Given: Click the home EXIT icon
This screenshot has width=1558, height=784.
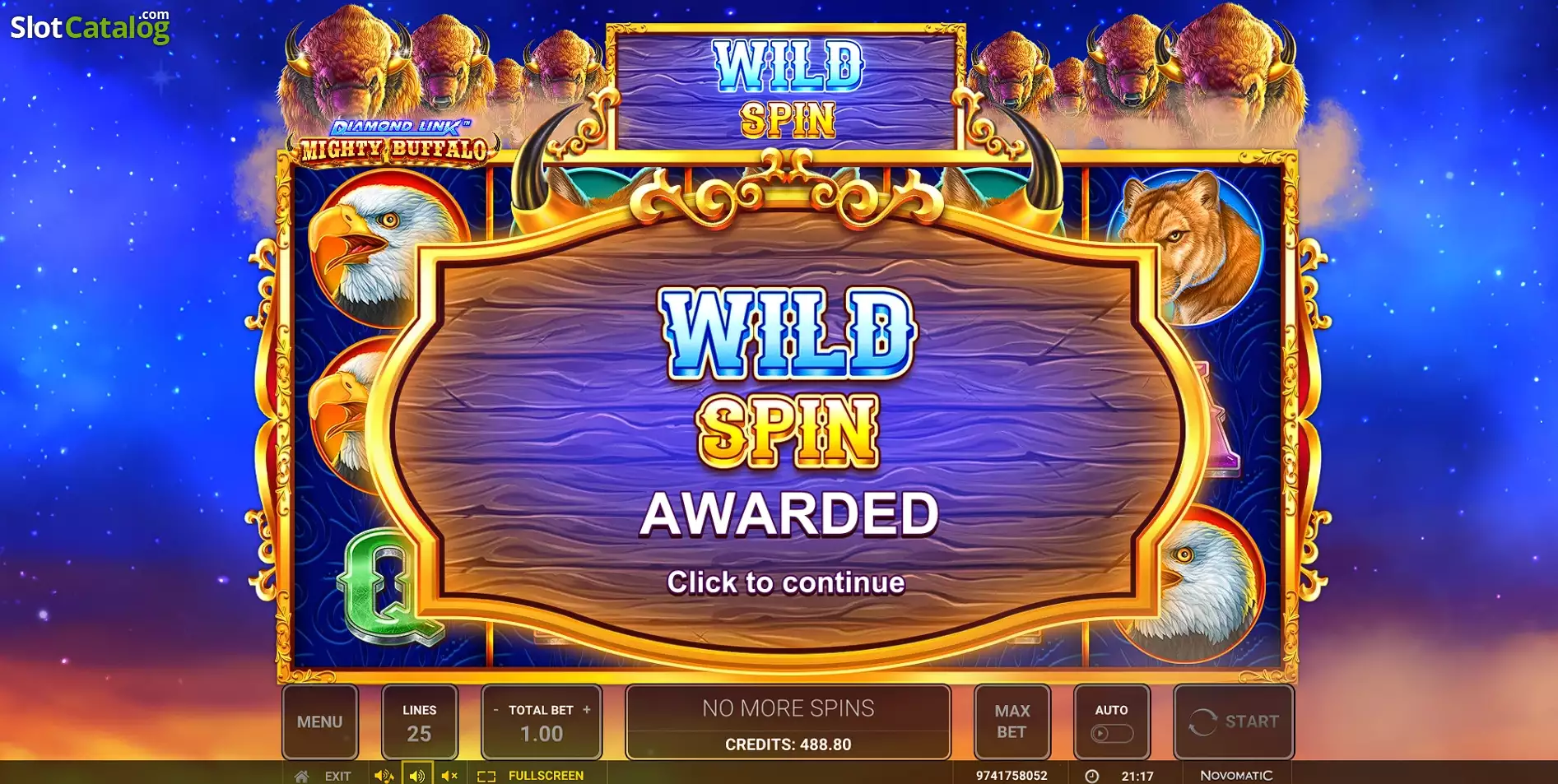Looking at the screenshot, I should click(302, 776).
